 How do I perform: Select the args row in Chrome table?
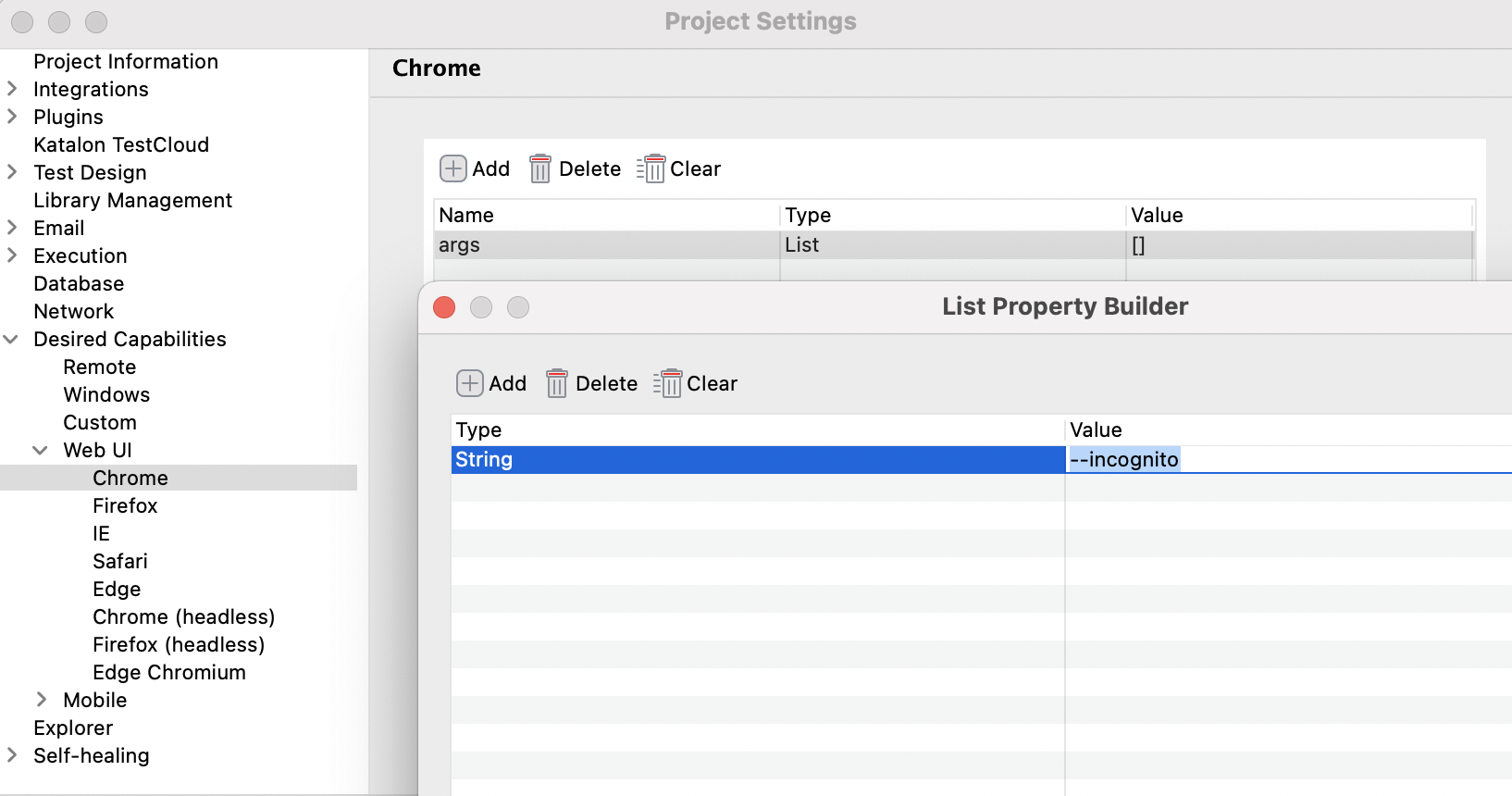click(x=606, y=245)
